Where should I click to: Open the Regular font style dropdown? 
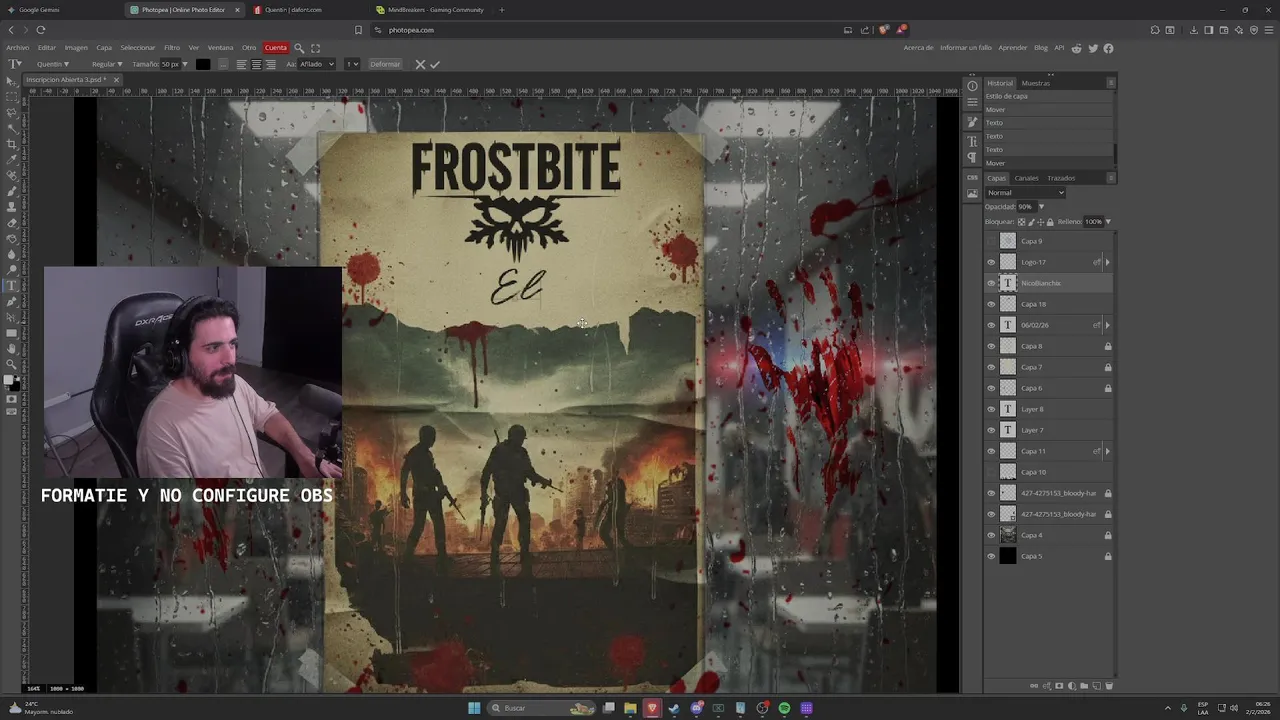[107, 64]
